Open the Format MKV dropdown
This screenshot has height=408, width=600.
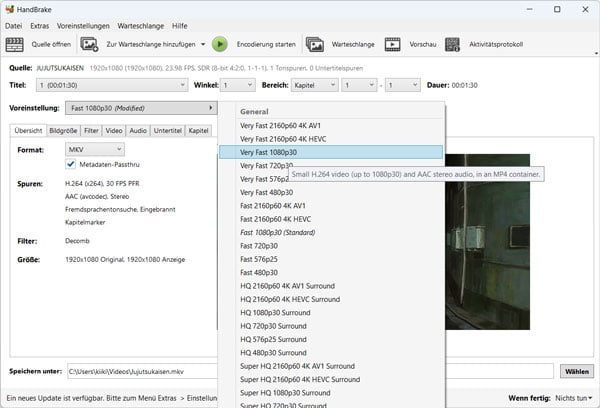click(x=94, y=149)
